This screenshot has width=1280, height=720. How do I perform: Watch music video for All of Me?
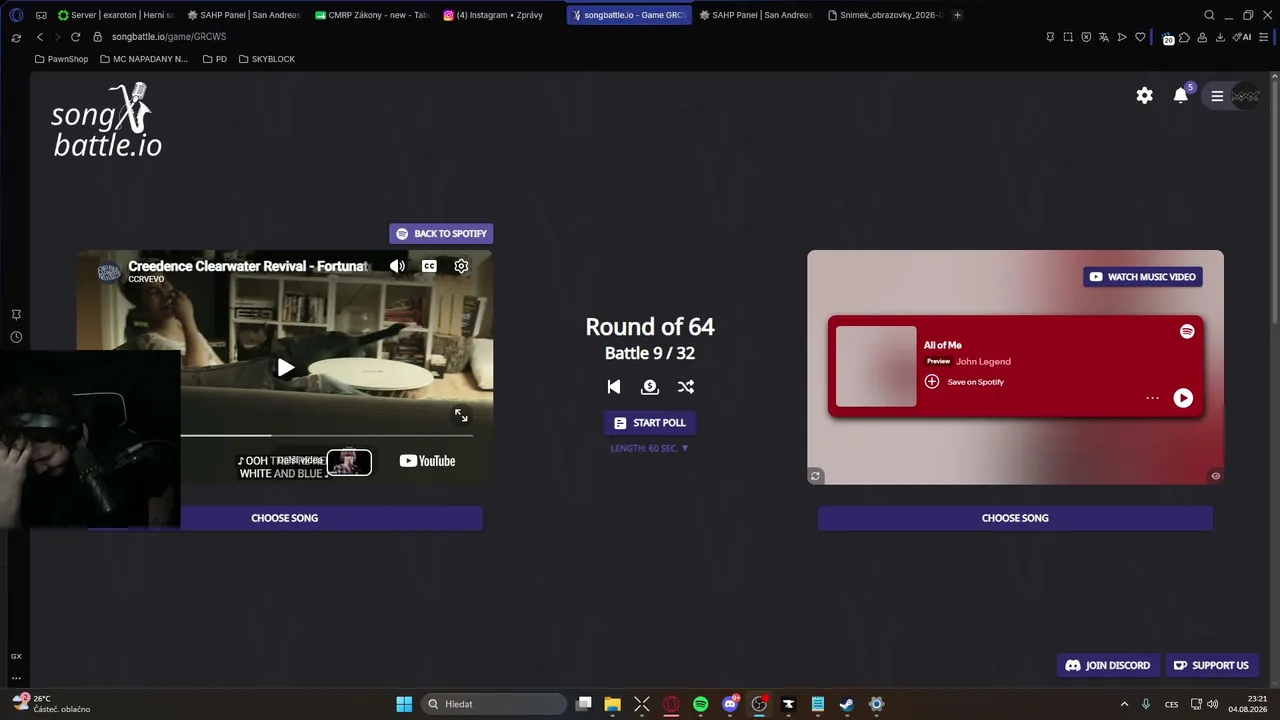[1143, 277]
